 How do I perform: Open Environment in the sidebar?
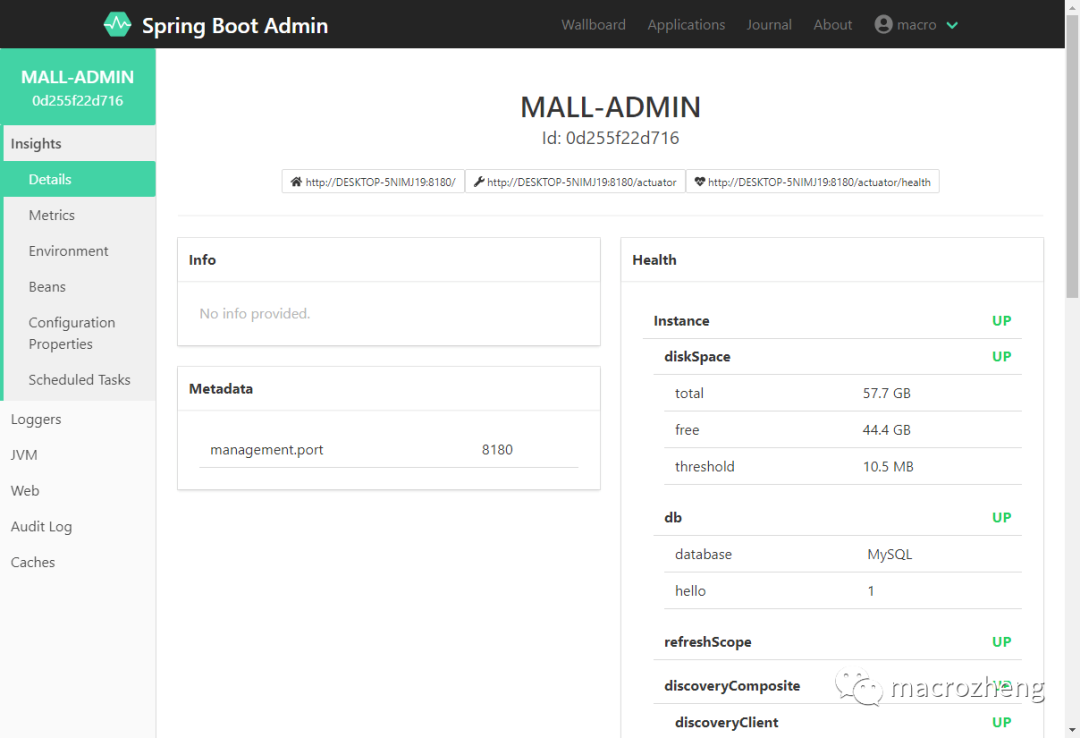(x=79, y=251)
